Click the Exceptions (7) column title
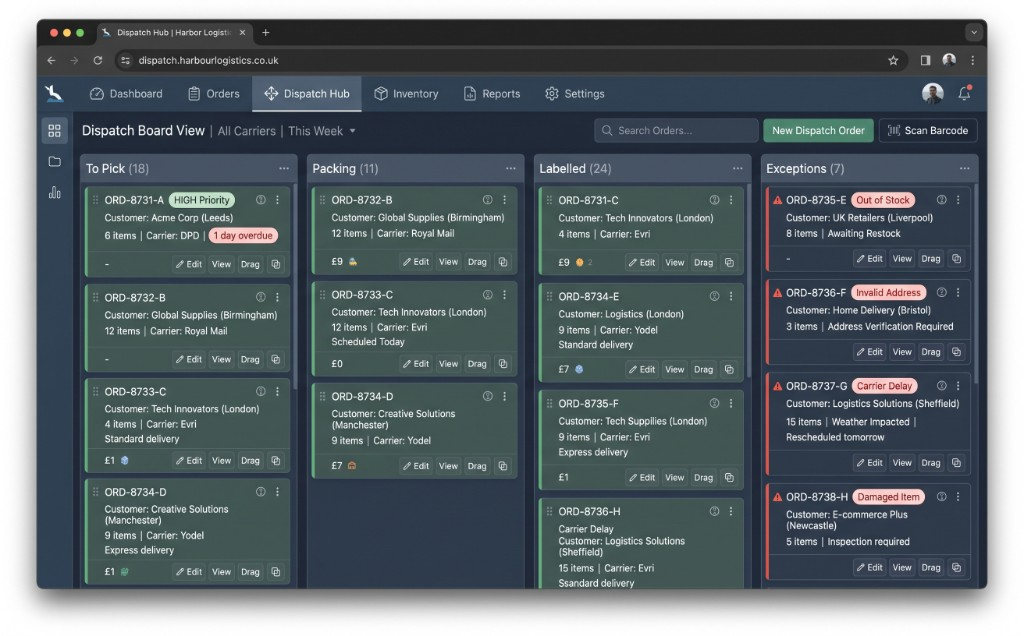Image resolution: width=1024 pixels, height=636 pixels. (x=805, y=168)
